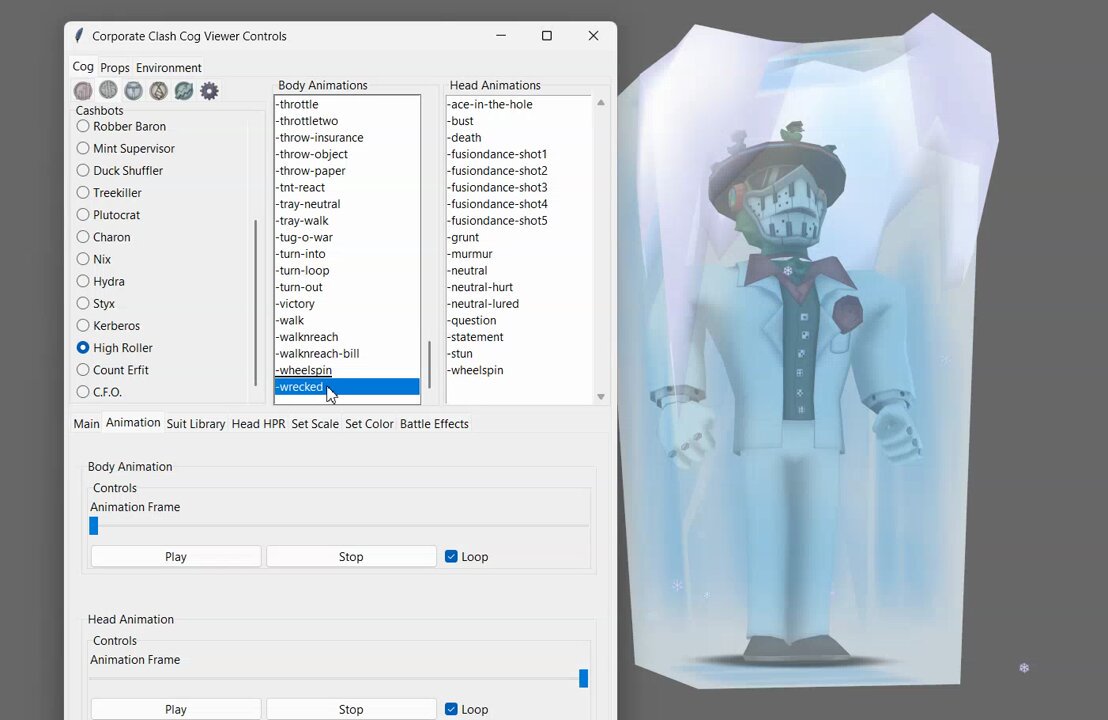Open the Suit Library tab
This screenshot has width=1108, height=720.
tap(196, 423)
